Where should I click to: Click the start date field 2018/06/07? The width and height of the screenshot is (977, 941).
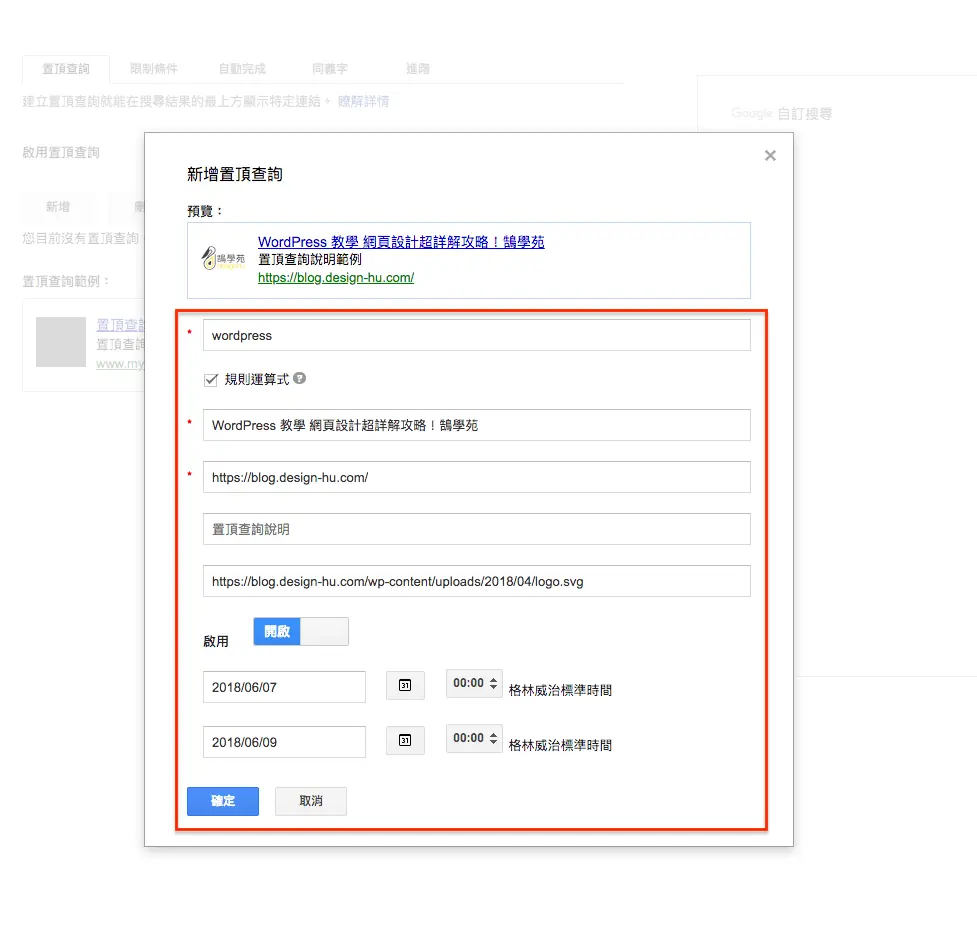point(284,687)
